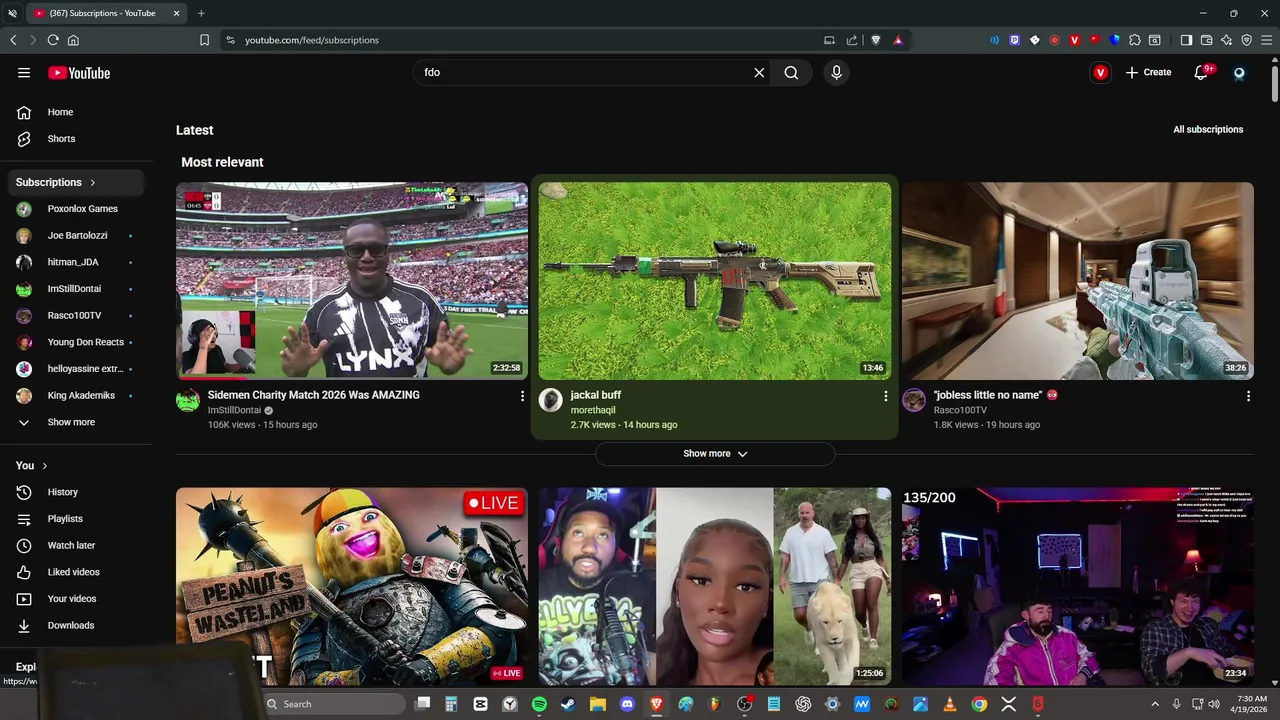Click the Brave Rewards triangle icon
The image size is (1280, 720).
(x=898, y=40)
